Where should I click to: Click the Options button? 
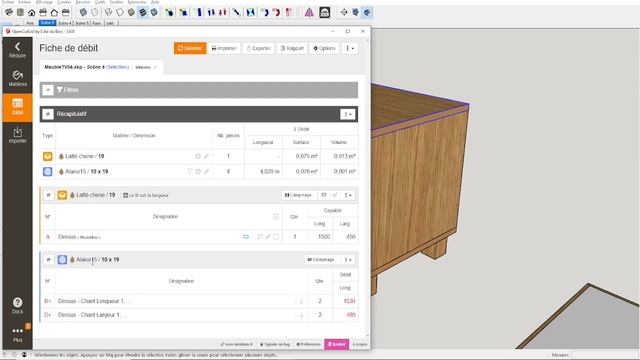point(324,48)
